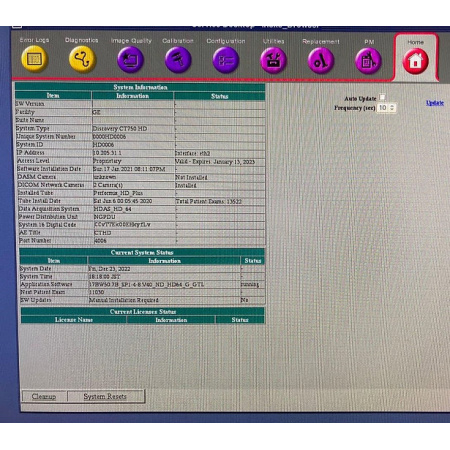Open the PM maintenance icon

pyautogui.click(x=368, y=61)
